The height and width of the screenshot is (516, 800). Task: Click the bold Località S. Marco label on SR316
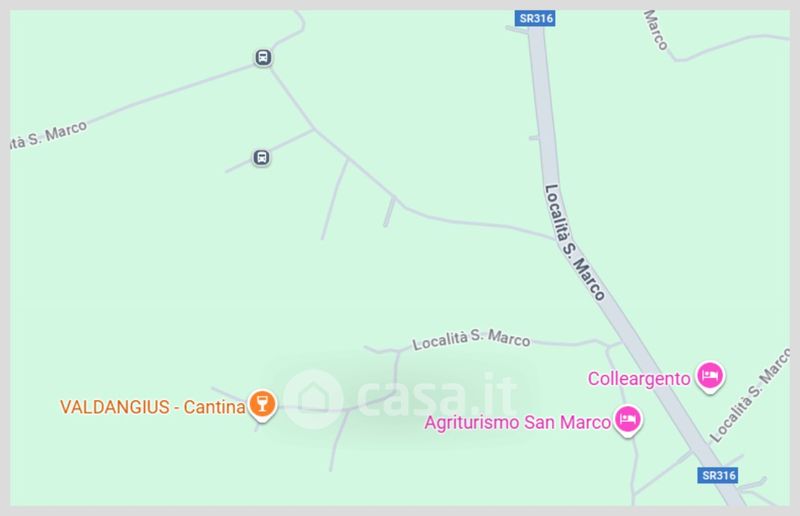tap(574, 242)
